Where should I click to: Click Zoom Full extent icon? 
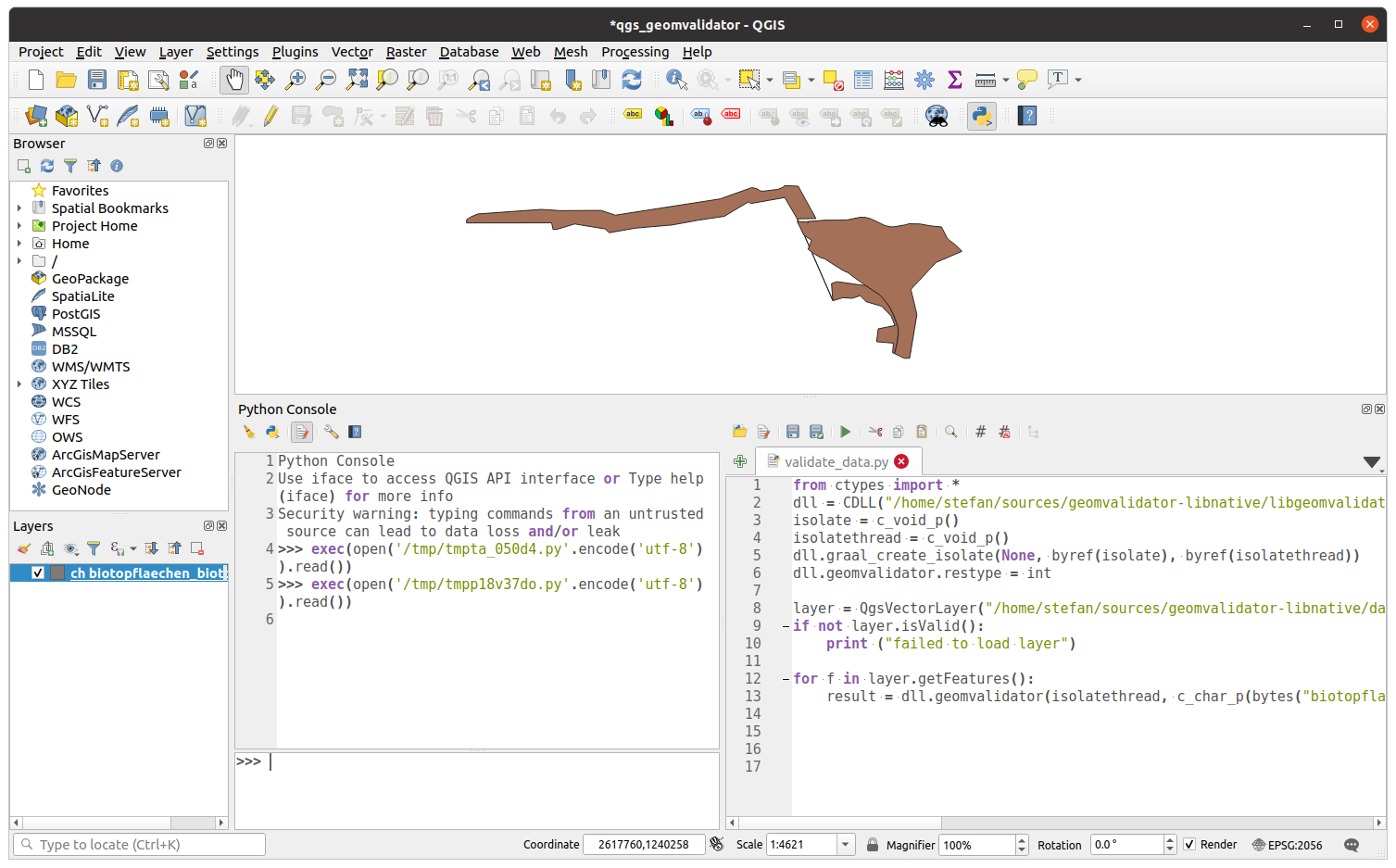357,80
